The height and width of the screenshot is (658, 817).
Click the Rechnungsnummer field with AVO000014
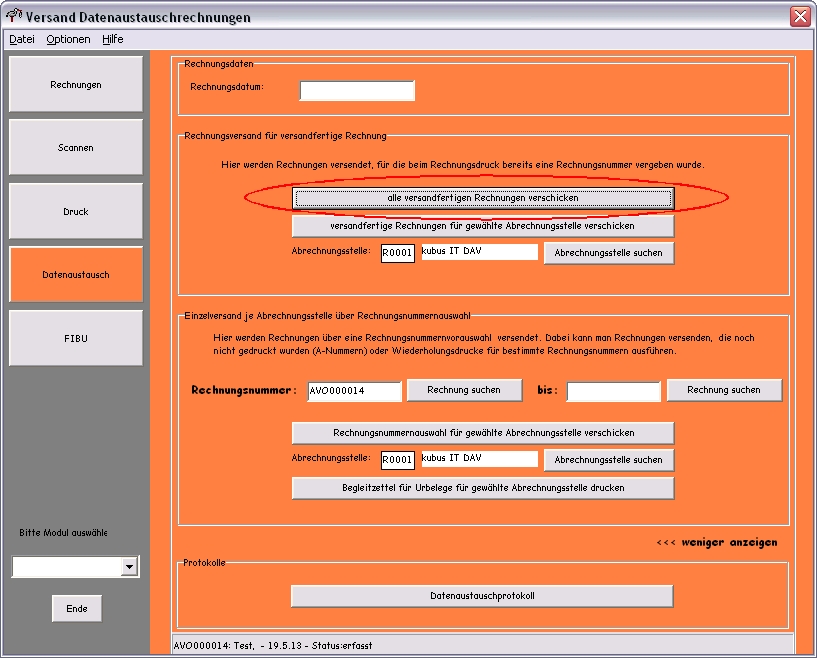pos(354,391)
